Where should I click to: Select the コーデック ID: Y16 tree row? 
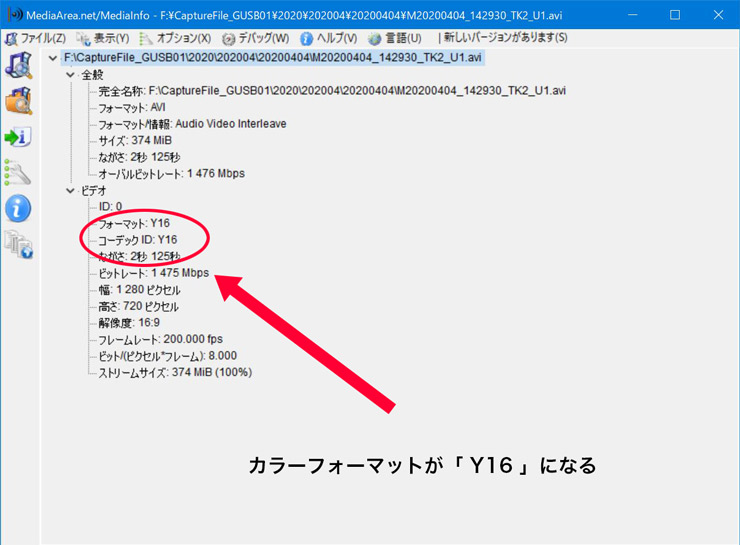138,240
